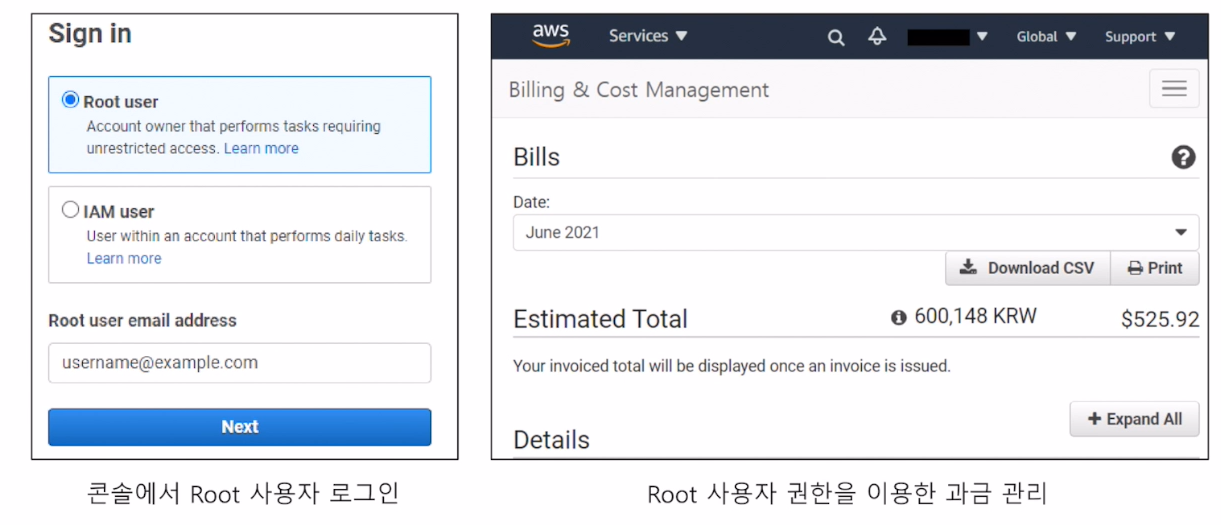
Task: Open the Support dropdown menu
Action: (x=1140, y=37)
